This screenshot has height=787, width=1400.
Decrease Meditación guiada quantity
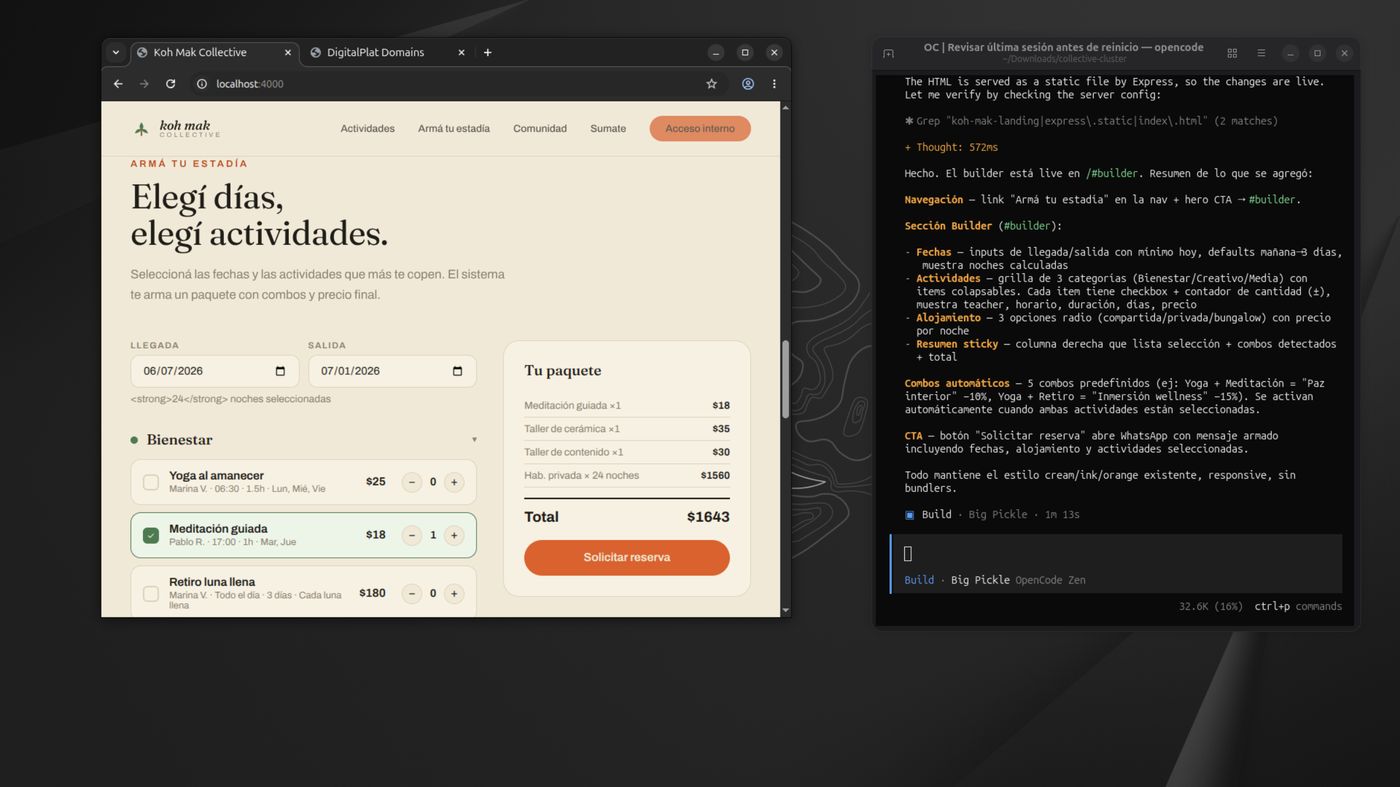(412, 535)
